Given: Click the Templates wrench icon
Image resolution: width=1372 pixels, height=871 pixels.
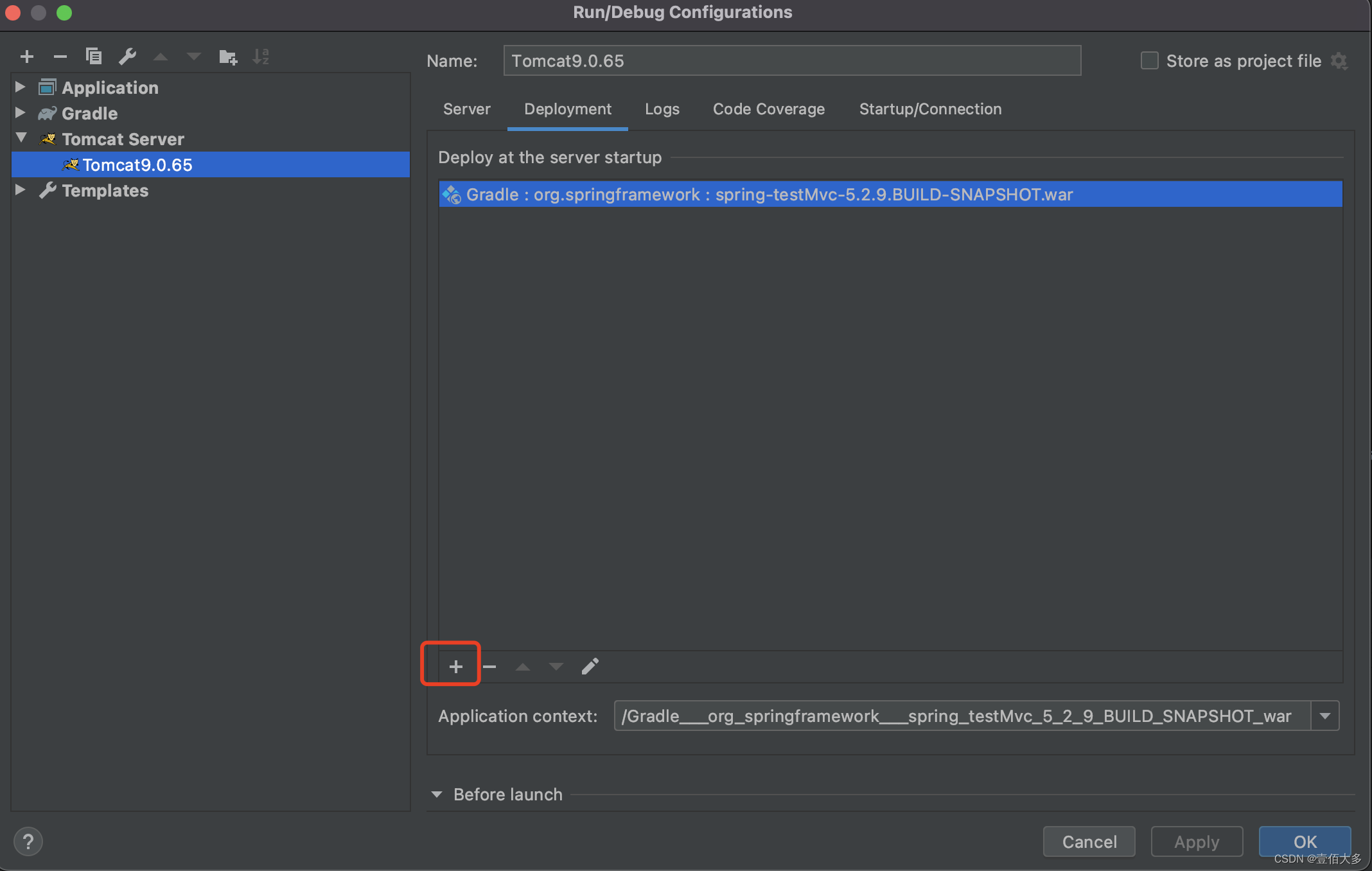Looking at the screenshot, I should 48,190.
